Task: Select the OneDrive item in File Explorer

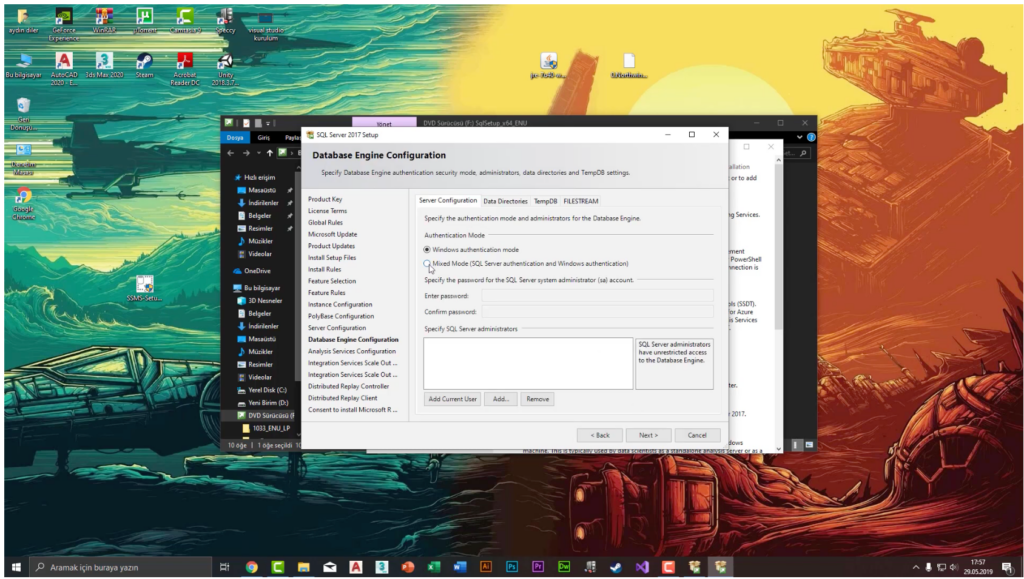Action: tap(256, 270)
